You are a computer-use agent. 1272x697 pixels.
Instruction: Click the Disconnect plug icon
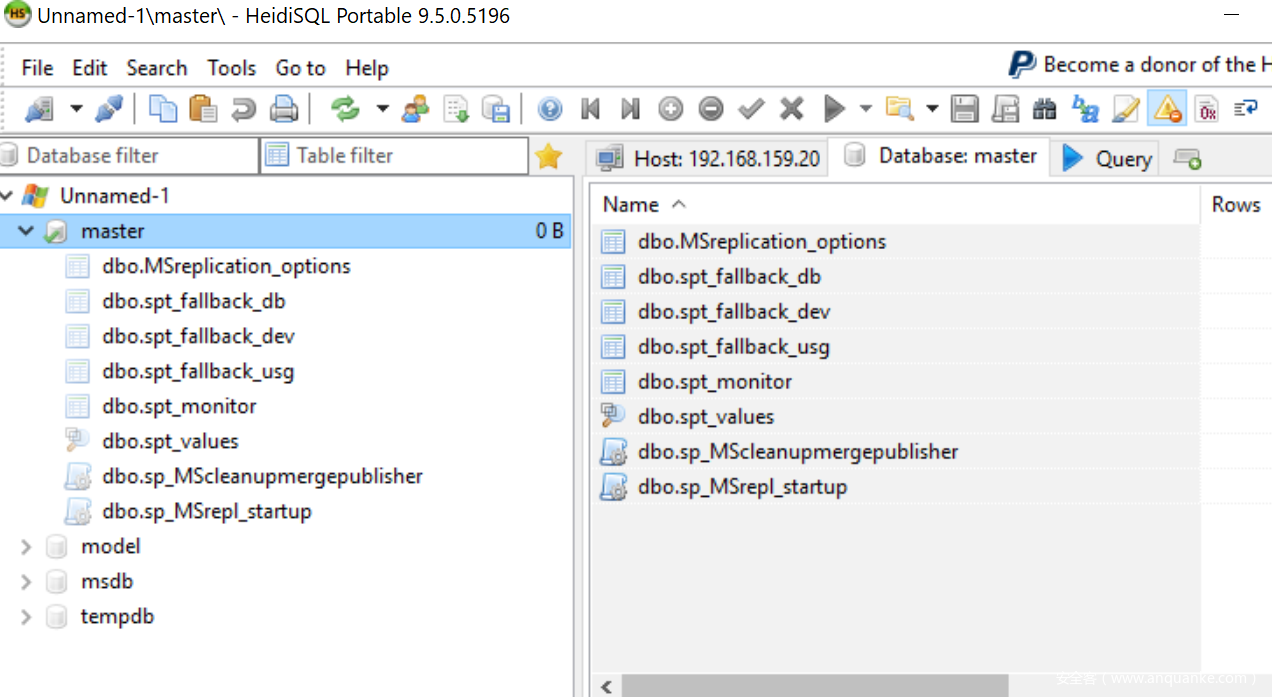pyautogui.click(x=109, y=108)
